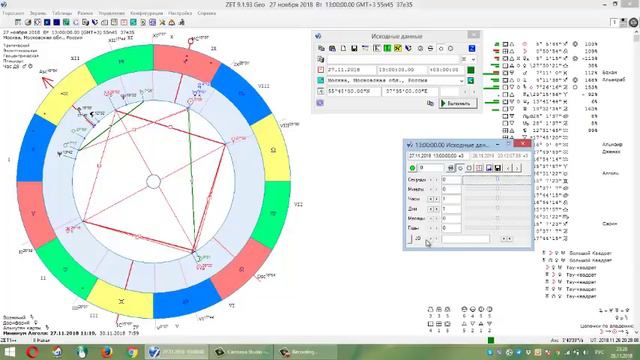
Task: Open the Разное menu
Action: pyautogui.click(x=85, y=13)
